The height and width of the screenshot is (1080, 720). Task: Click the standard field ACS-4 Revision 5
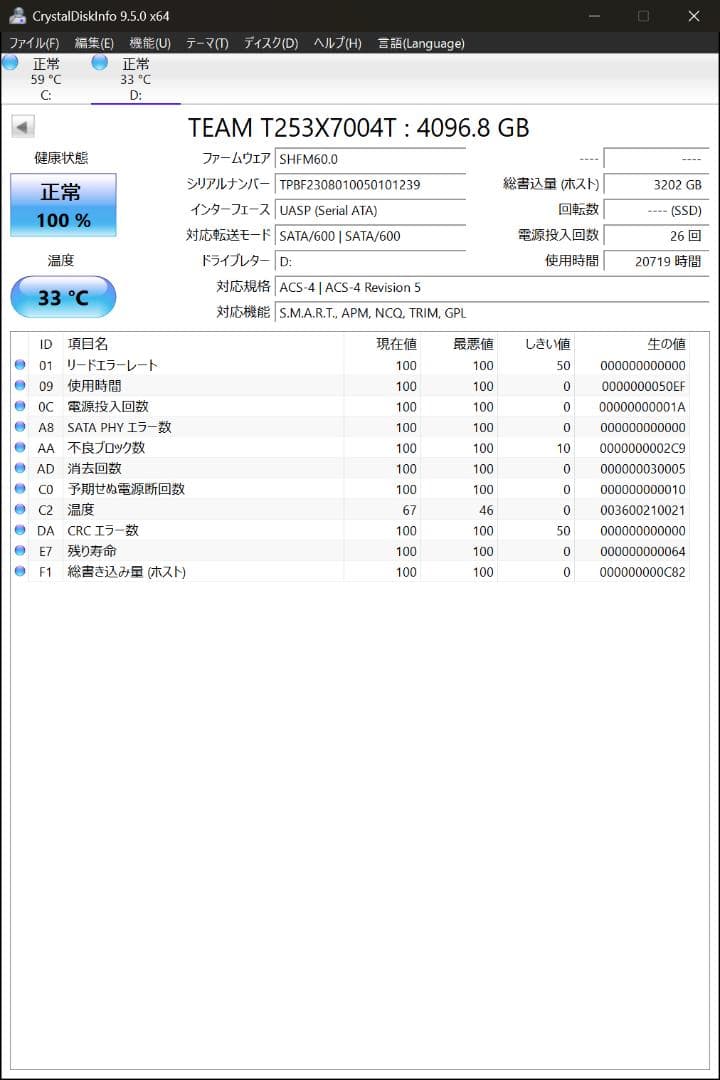click(x=492, y=287)
